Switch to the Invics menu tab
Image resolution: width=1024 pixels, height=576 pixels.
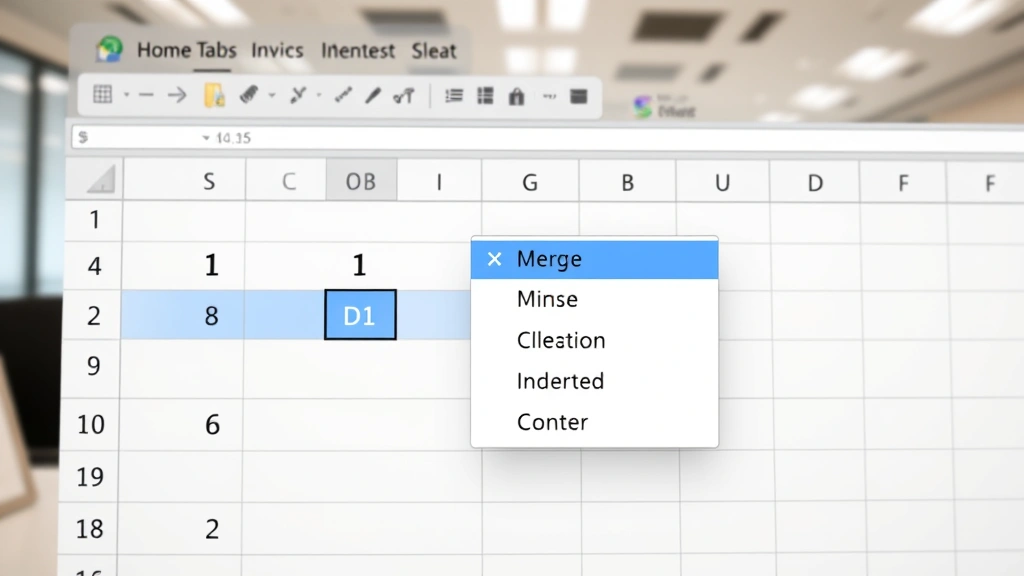click(278, 51)
